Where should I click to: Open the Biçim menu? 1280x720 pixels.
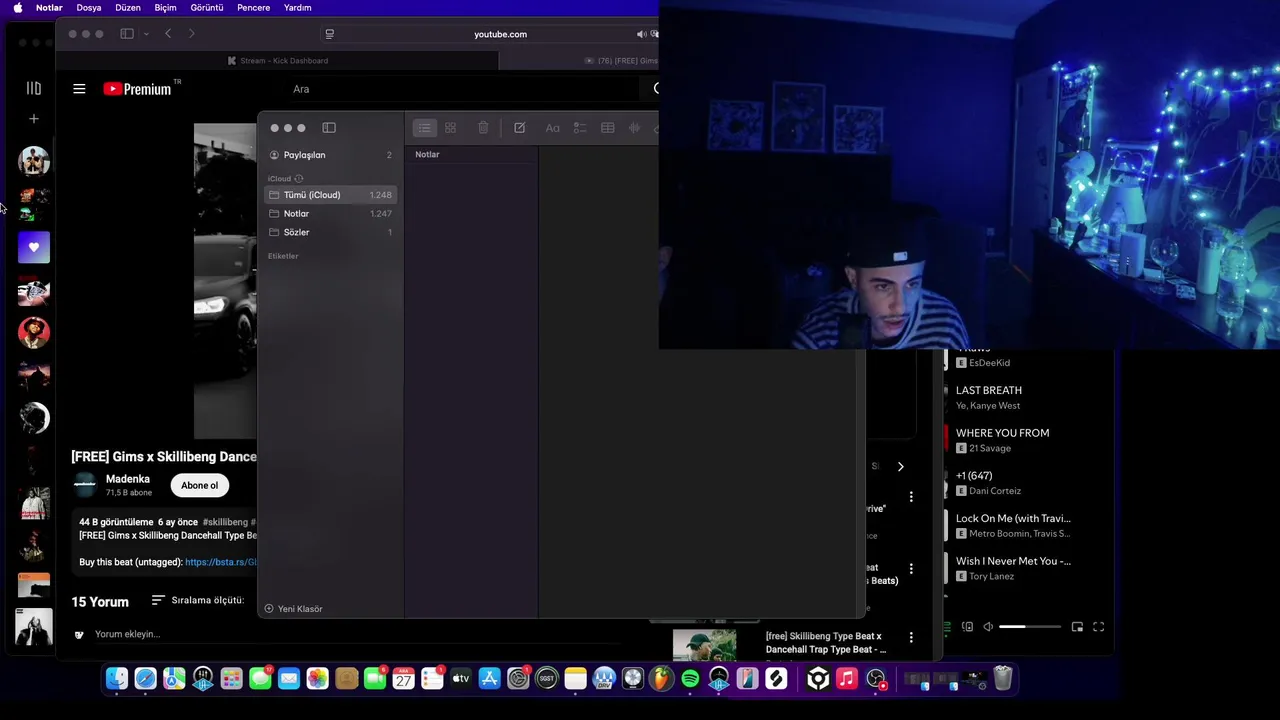[165, 8]
